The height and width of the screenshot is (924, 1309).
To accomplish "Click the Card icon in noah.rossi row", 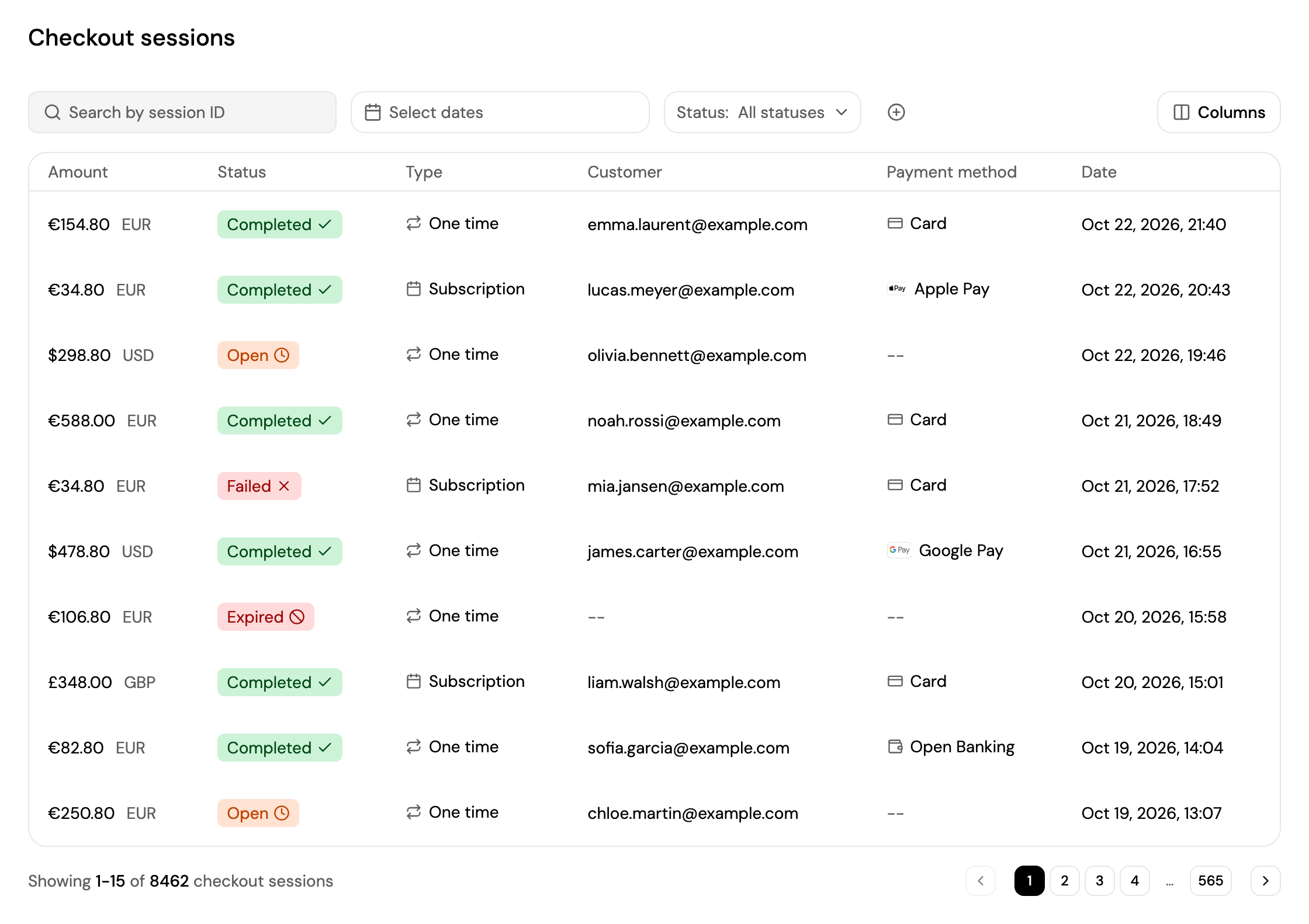I will point(895,419).
